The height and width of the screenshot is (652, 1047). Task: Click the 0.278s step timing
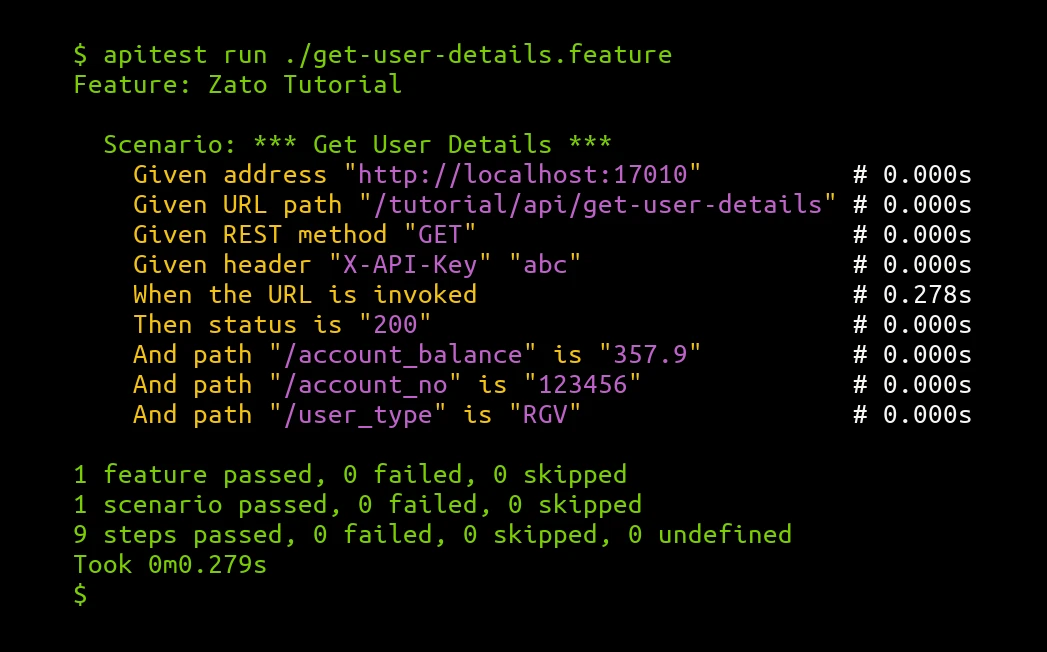tap(926, 295)
